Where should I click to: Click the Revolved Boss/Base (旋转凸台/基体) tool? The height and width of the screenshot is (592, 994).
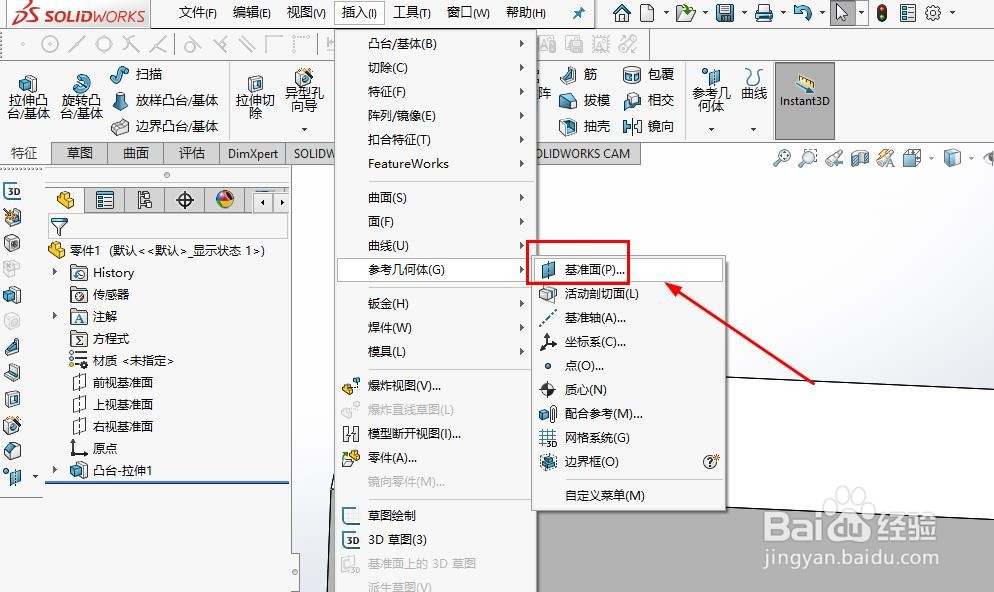coord(81,97)
